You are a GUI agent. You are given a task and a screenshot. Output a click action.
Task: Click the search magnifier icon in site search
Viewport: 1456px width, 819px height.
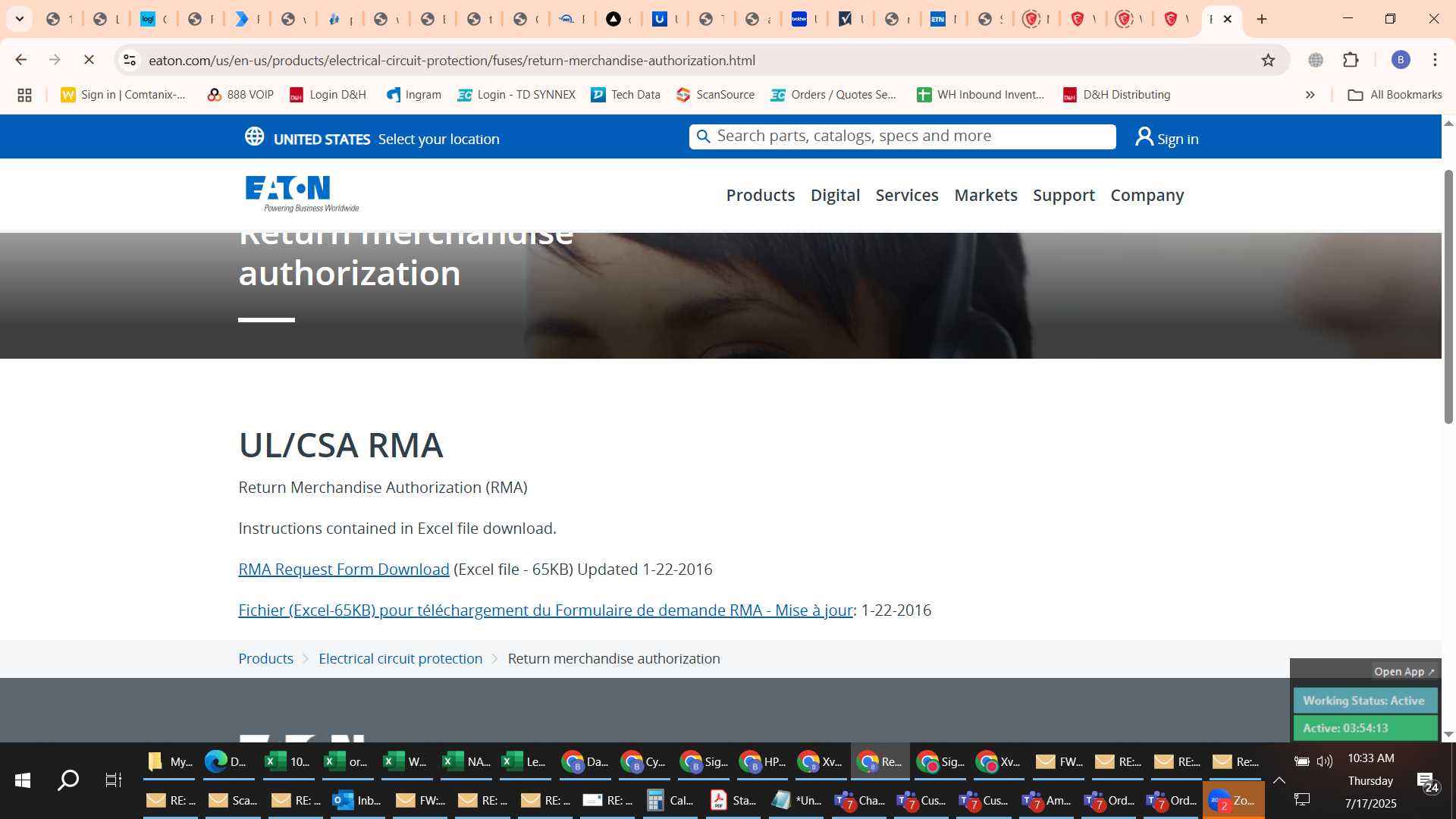click(703, 136)
